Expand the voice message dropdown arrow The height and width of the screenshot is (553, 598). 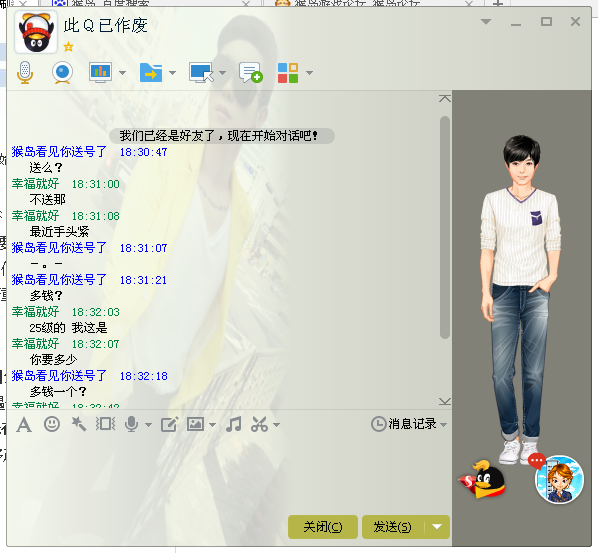148,424
